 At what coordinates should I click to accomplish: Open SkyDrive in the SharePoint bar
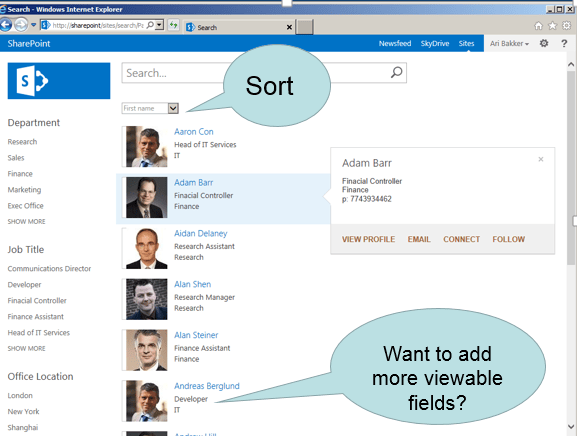click(435, 43)
